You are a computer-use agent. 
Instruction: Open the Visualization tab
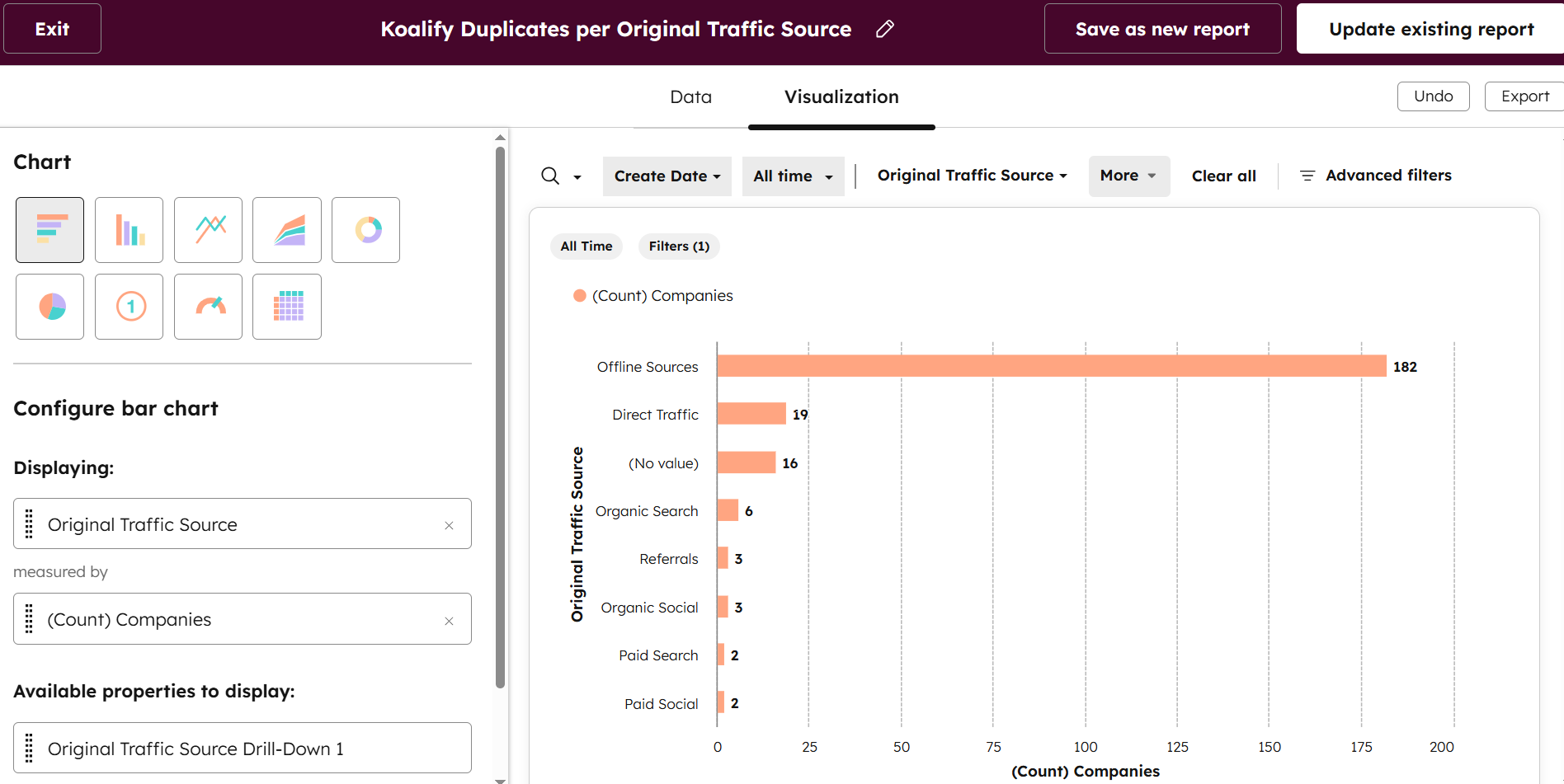(x=841, y=97)
